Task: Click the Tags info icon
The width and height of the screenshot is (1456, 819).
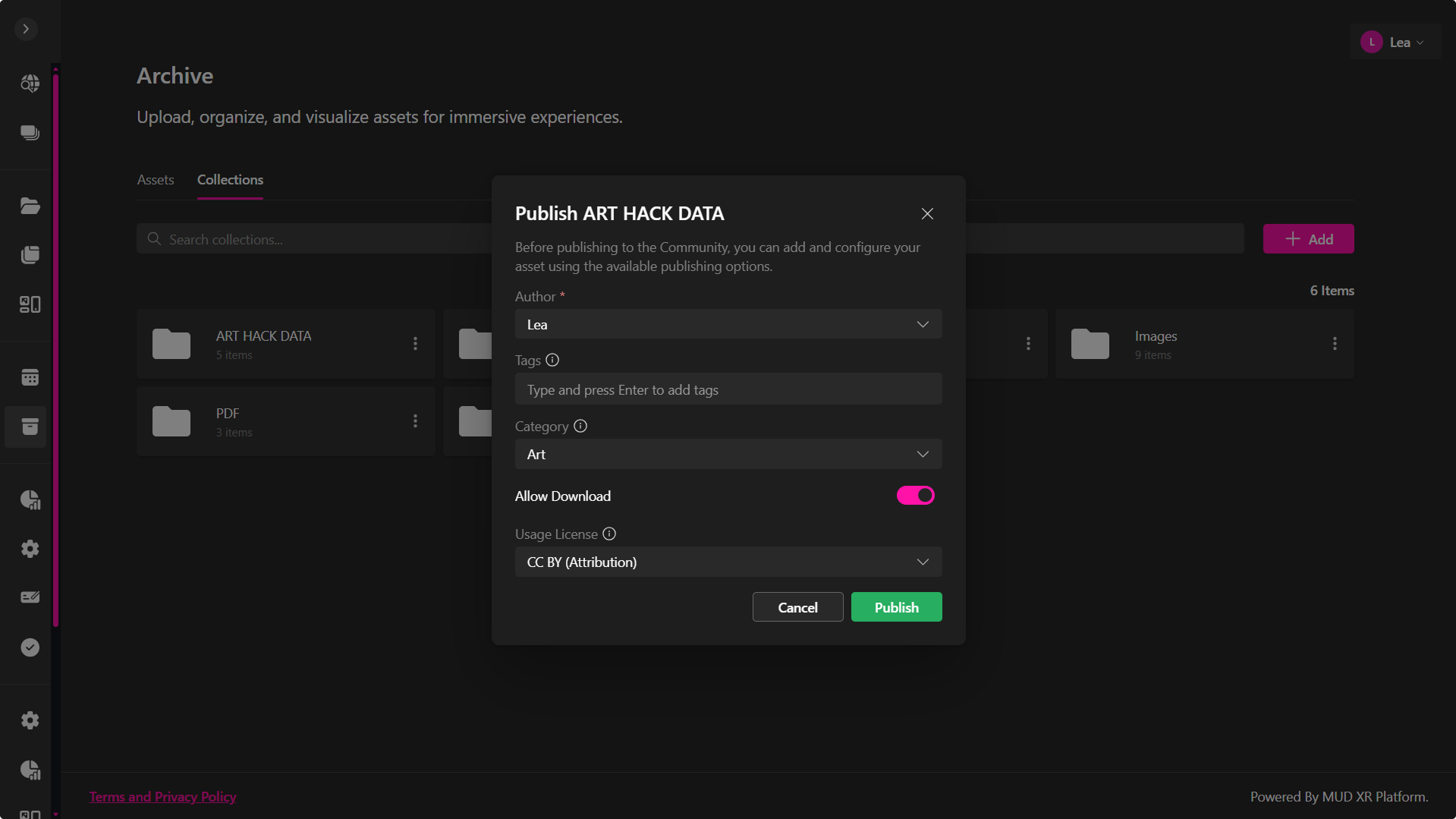Action: click(552, 361)
